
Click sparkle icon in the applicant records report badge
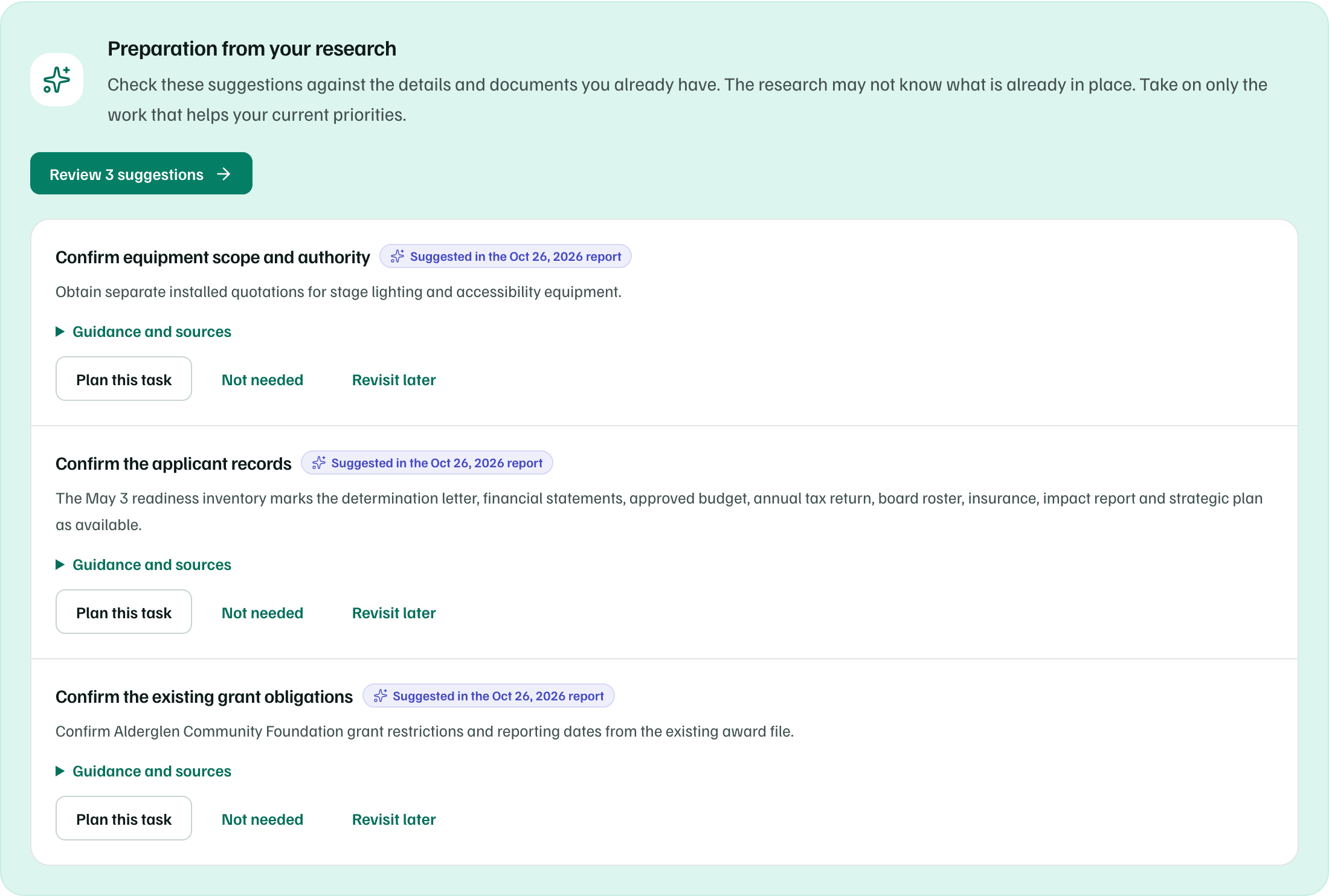319,463
